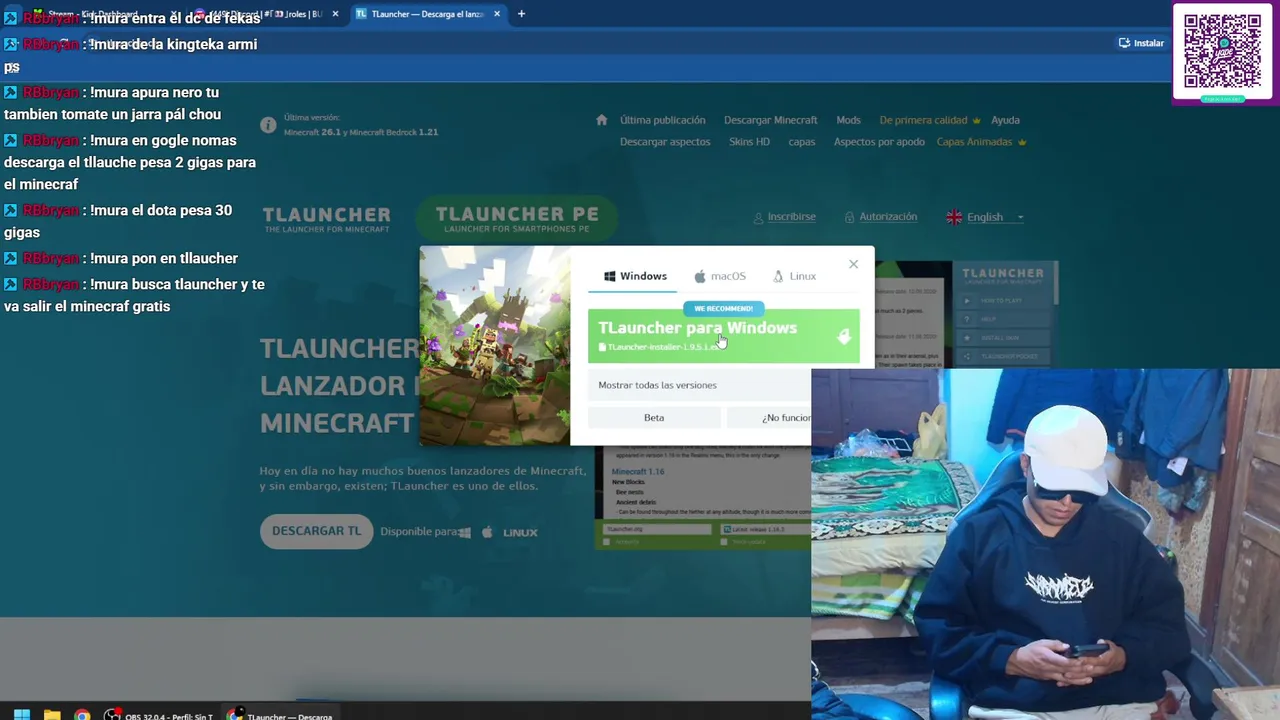Click the home icon in site navigation
Image resolution: width=1280 pixels, height=720 pixels.
(601, 120)
